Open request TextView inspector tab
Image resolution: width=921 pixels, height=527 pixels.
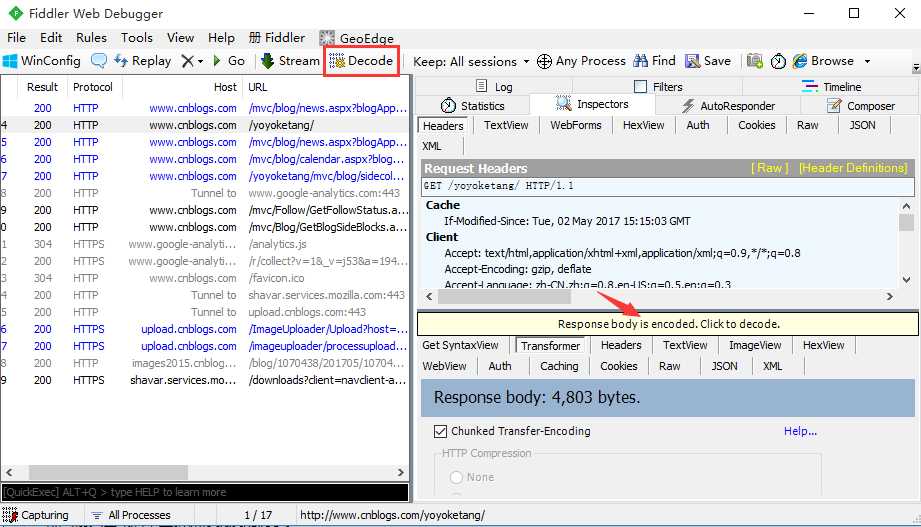(x=506, y=125)
